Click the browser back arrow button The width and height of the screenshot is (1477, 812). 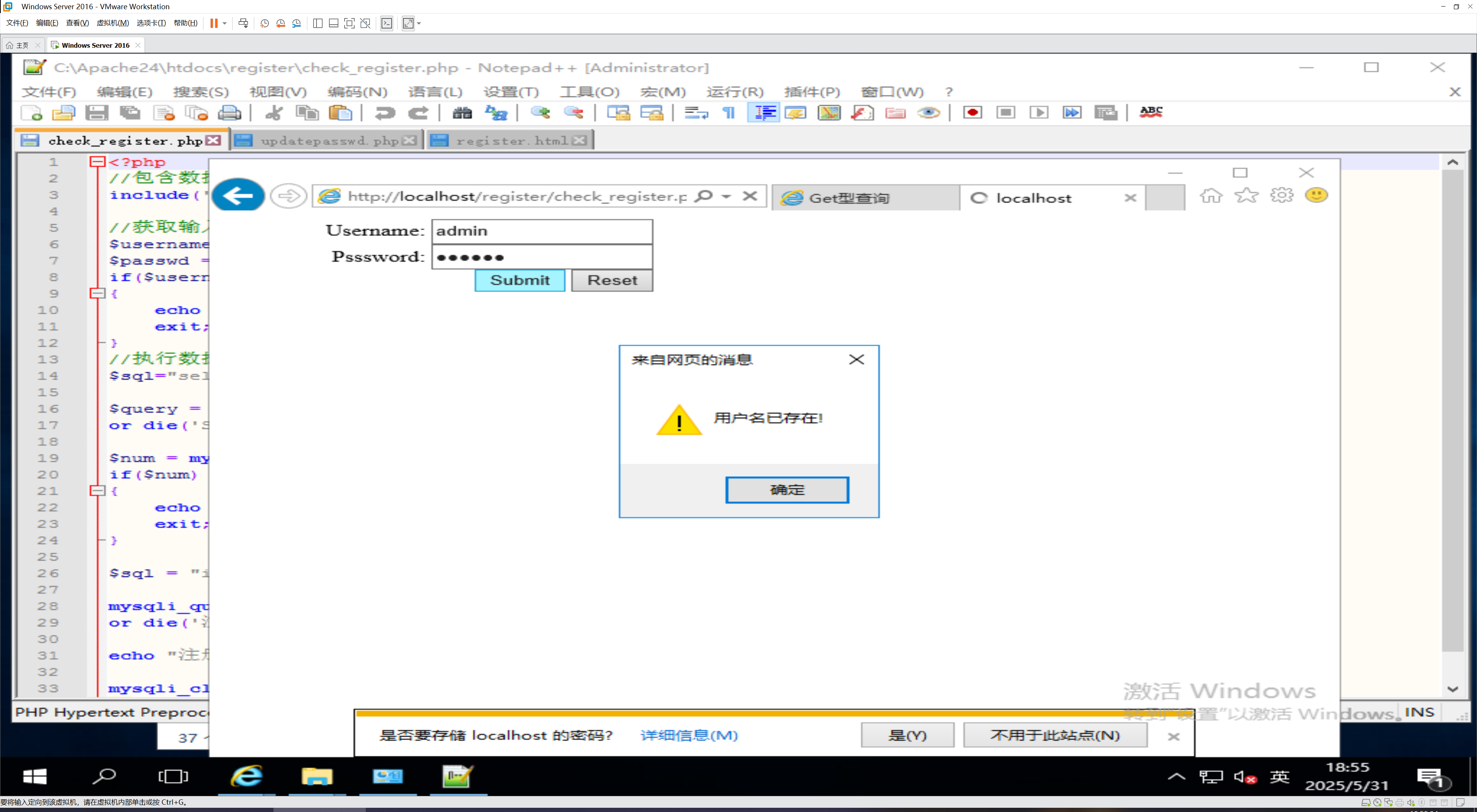[238, 196]
